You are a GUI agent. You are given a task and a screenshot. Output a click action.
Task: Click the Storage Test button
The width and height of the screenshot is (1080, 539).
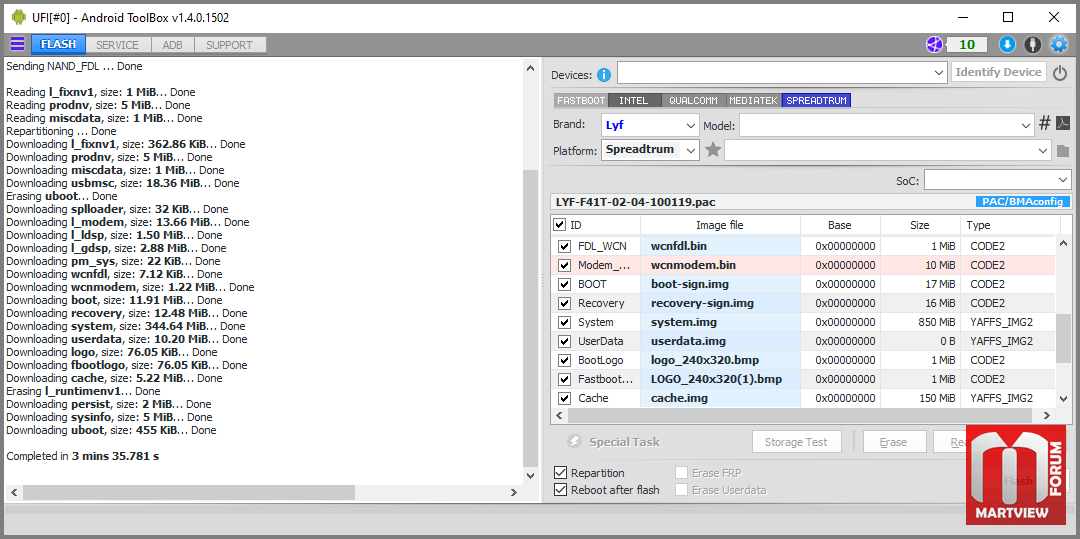coord(796,442)
